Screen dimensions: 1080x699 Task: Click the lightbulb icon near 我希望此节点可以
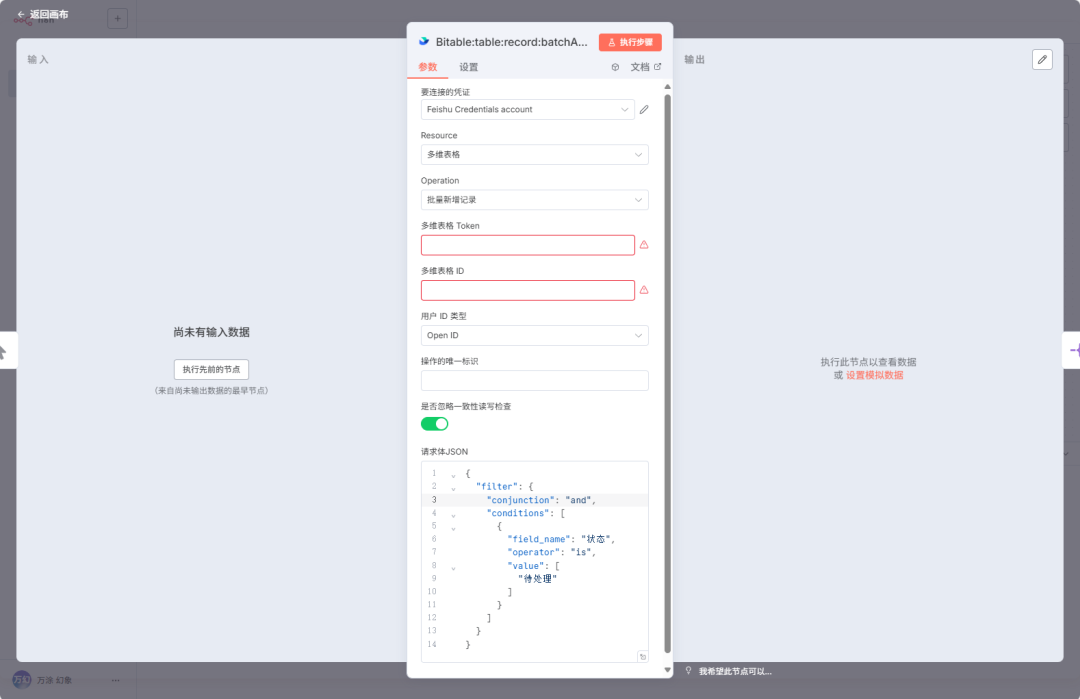(x=688, y=671)
